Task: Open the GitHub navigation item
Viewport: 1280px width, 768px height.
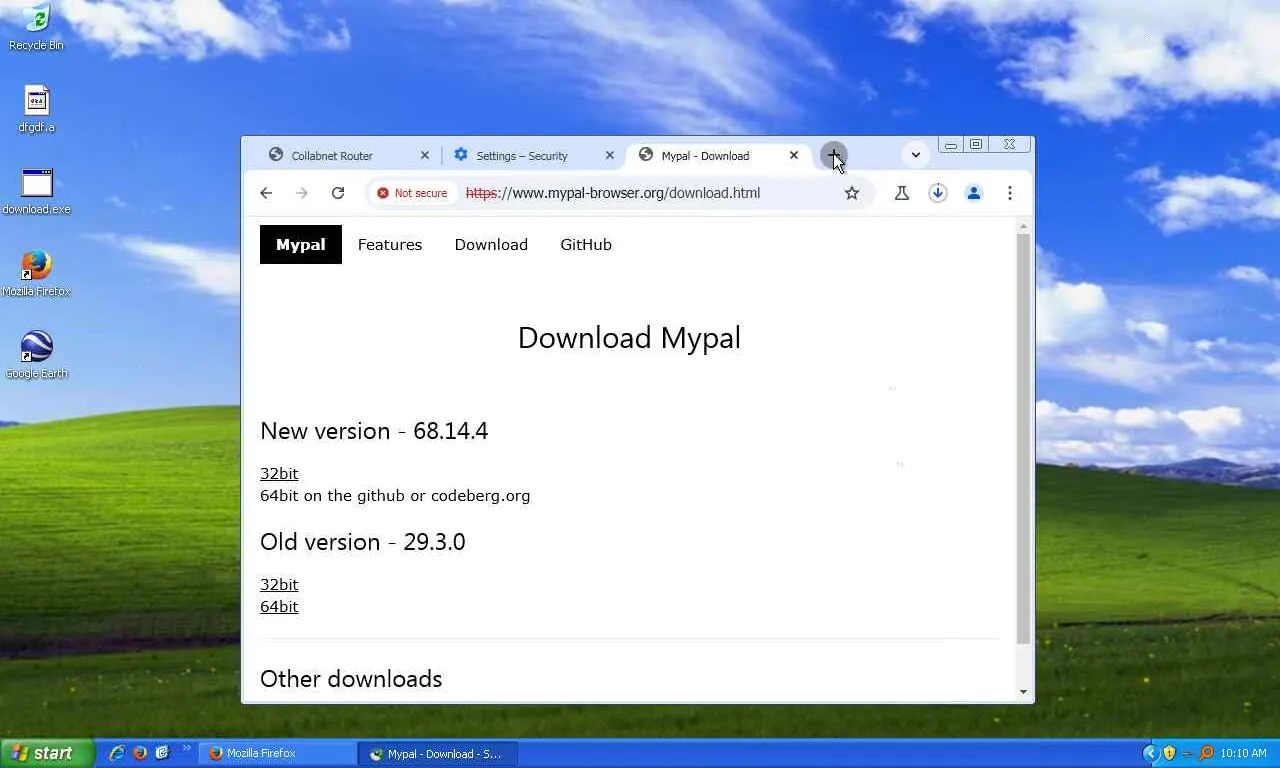Action: coord(586,244)
